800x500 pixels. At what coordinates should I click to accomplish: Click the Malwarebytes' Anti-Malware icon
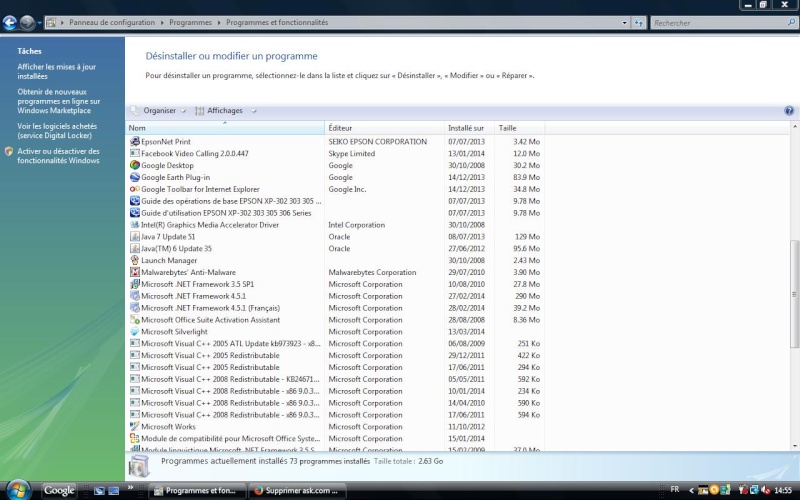coord(135,272)
